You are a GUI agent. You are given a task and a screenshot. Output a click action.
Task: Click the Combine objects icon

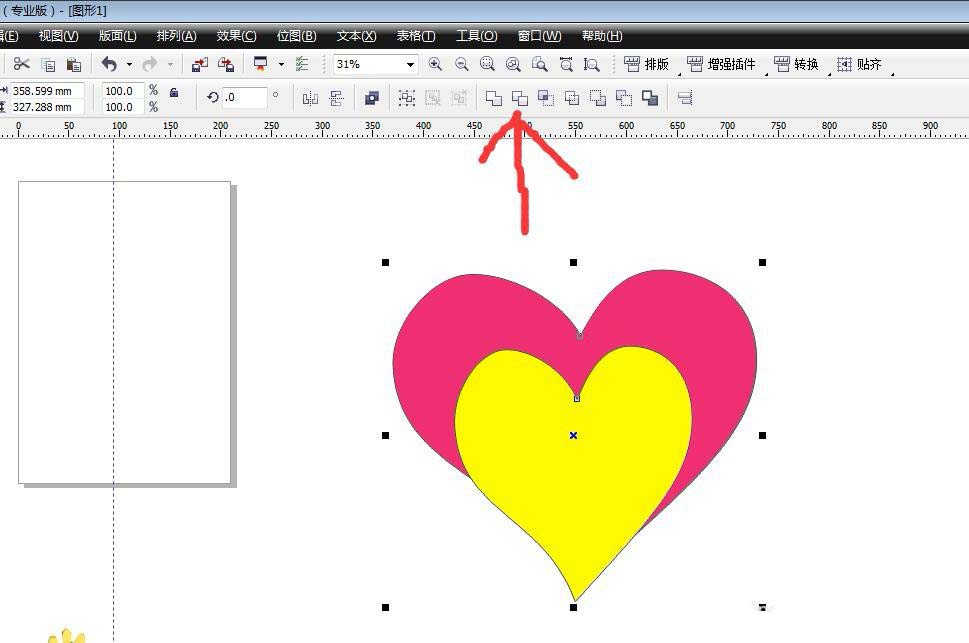coord(371,98)
